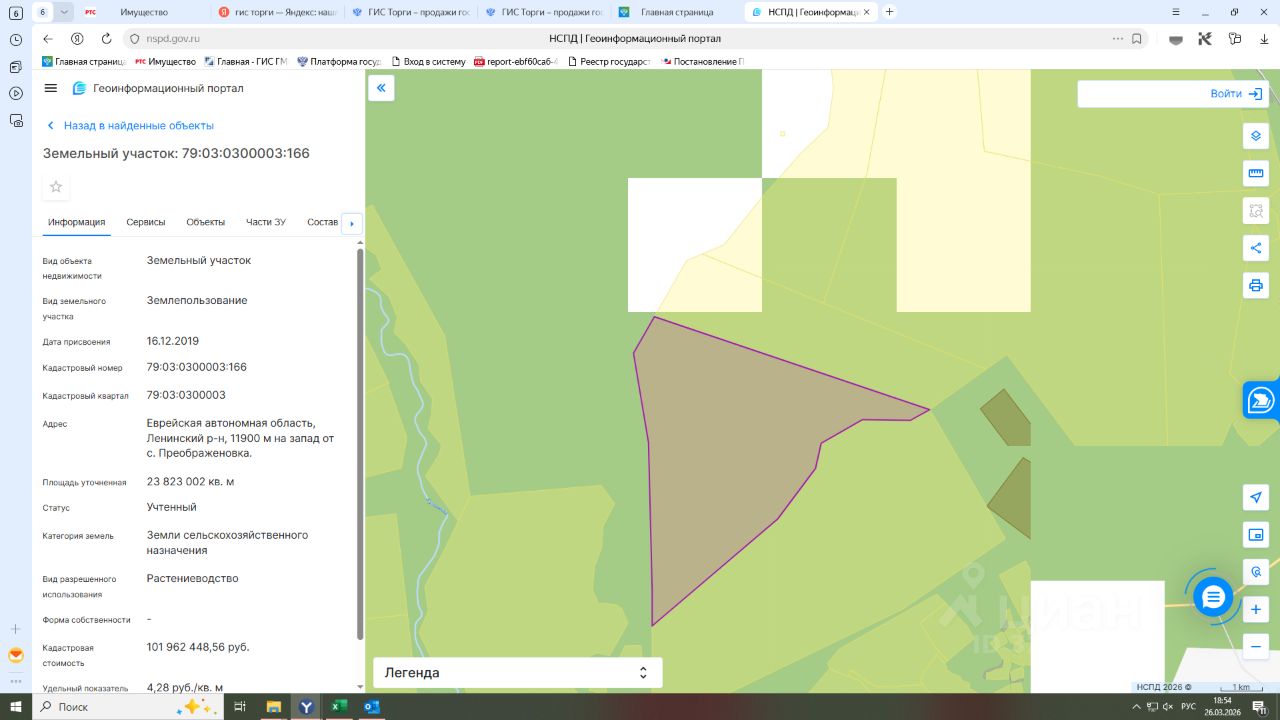
Task: Click the Растениеводство permitted use value
Action: [193, 578]
